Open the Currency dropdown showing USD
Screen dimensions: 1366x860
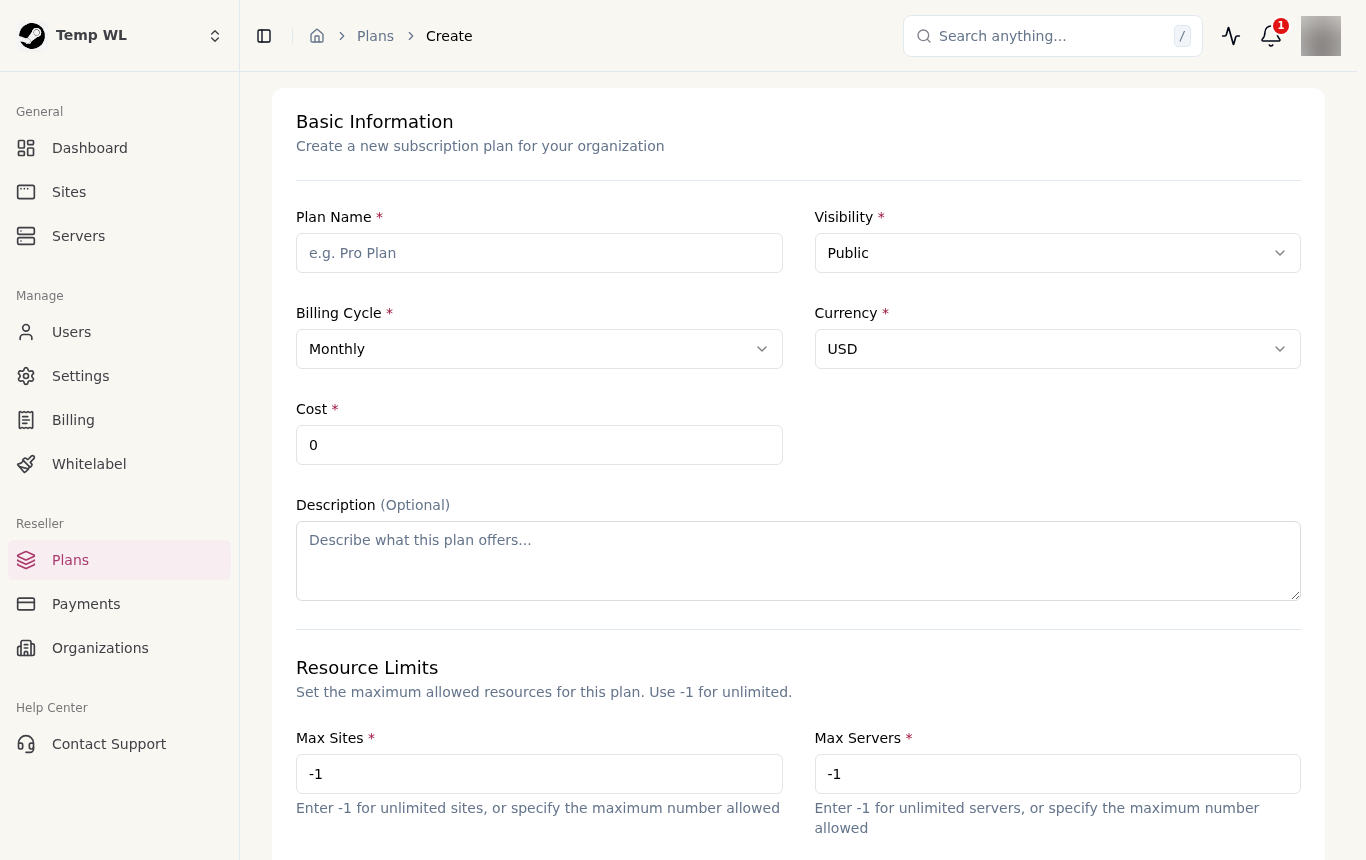(x=1057, y=349)
